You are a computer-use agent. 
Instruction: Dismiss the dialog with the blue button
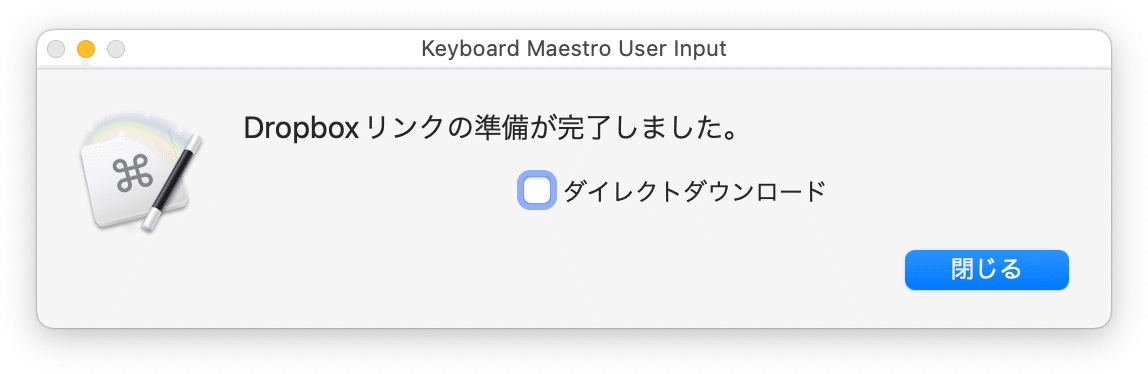(986, 269)
